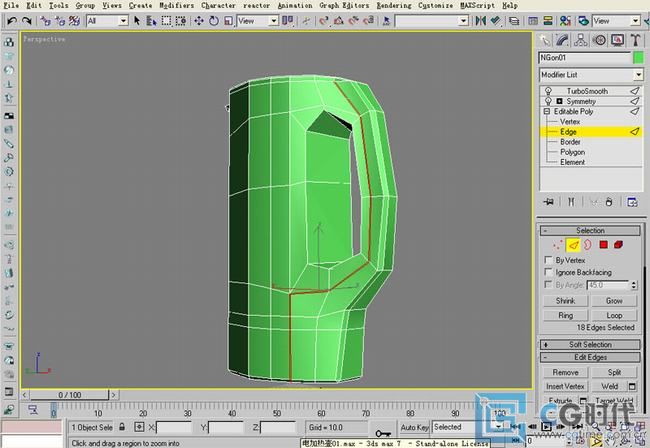Activate Select and Move tool
Image resolution: width=650 pixels, height=448 pixels.
point(199,21)
